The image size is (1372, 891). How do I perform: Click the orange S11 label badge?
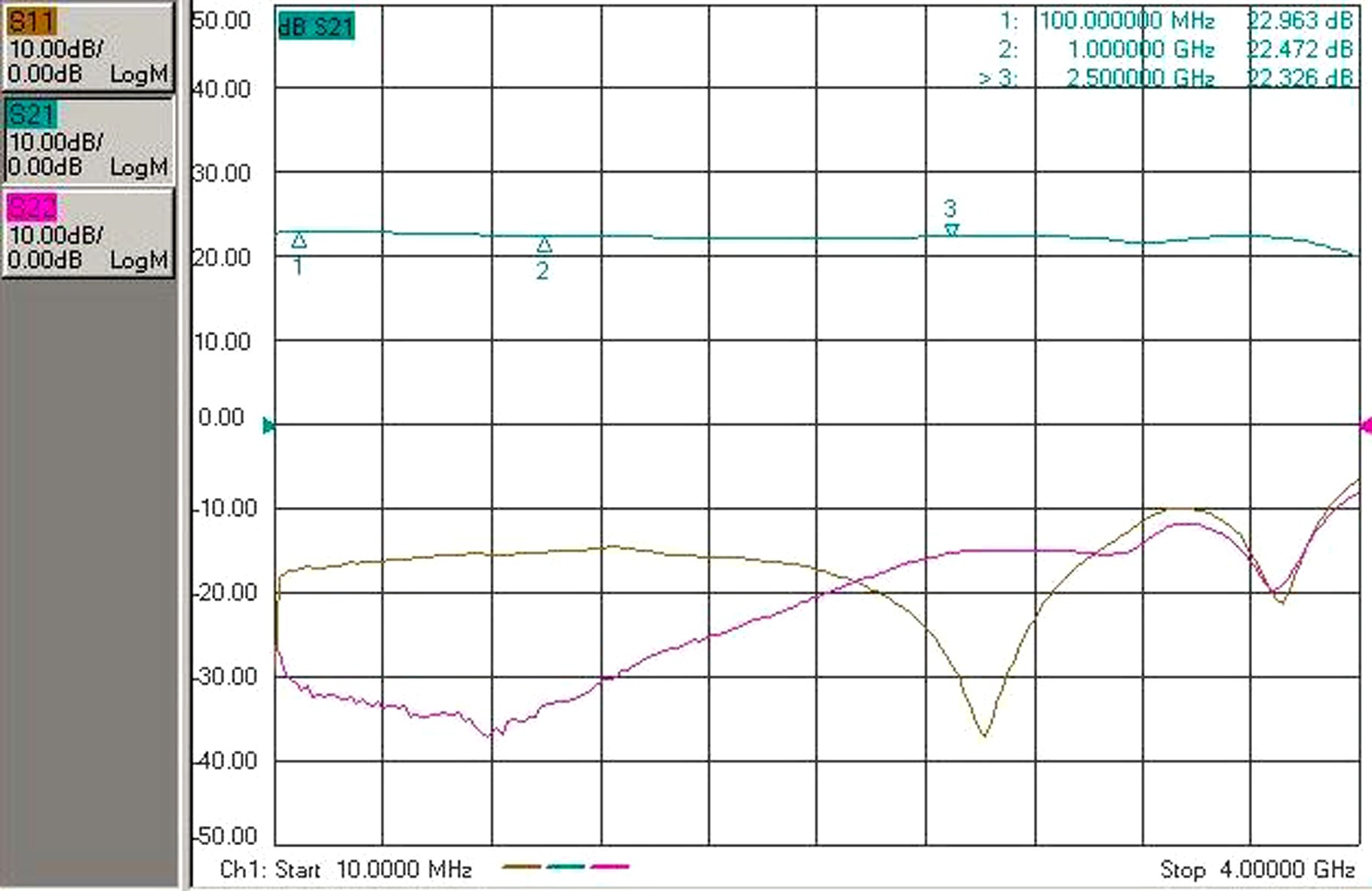tap(31, 22)
